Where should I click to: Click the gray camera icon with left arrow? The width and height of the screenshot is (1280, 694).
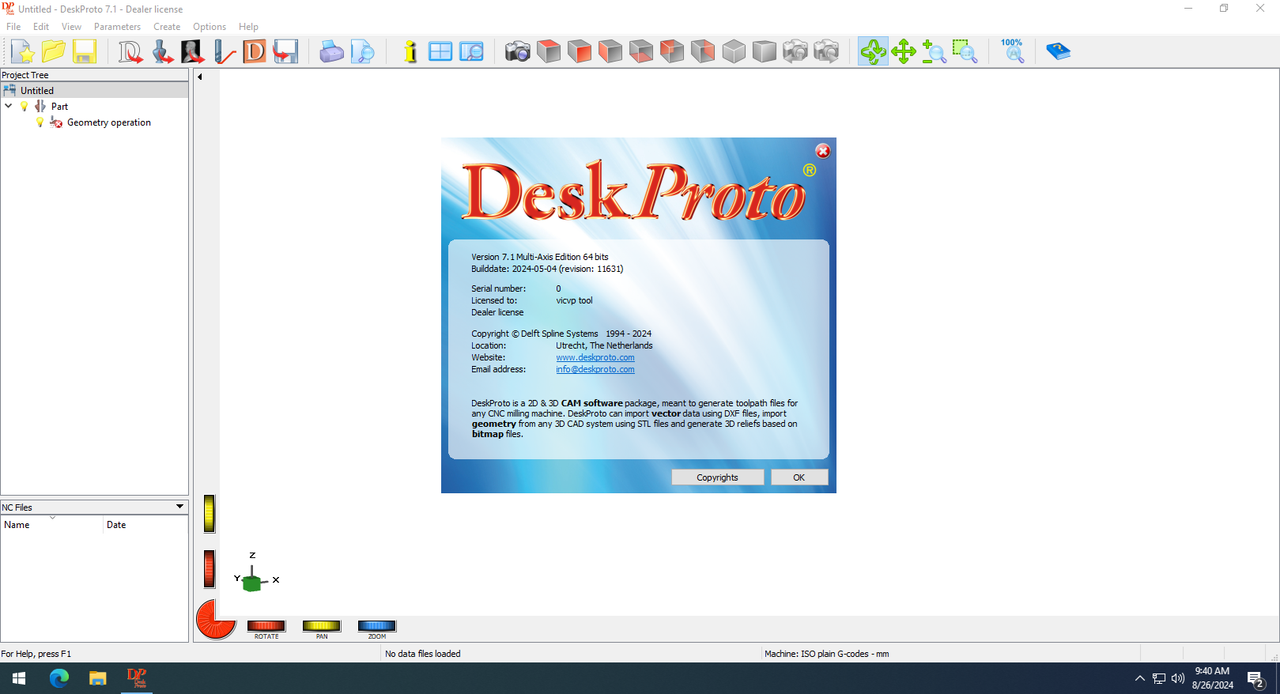pyautogui.click(x=796, y=51)
